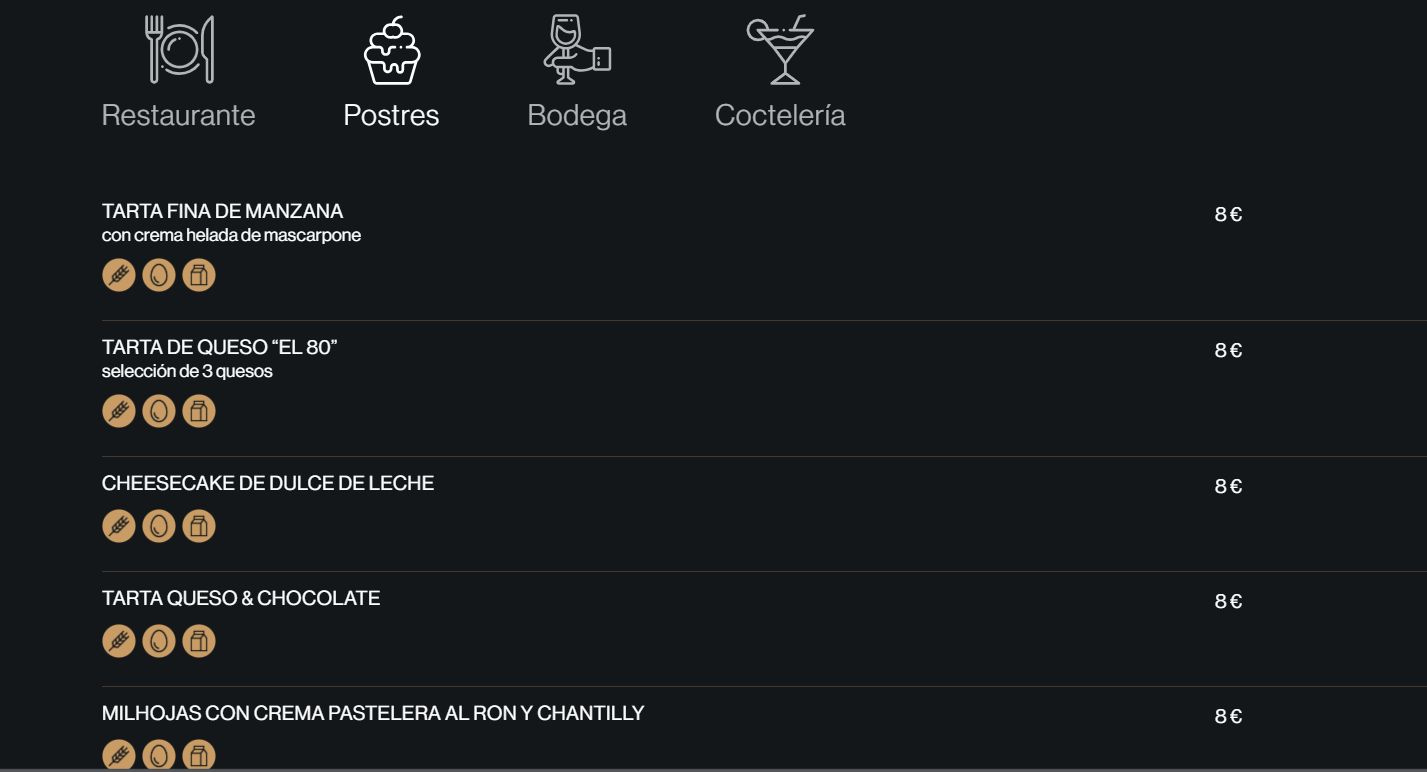Click gluten allergen icon under Tarta Queso & Chocolate

(x=119, y=641)
